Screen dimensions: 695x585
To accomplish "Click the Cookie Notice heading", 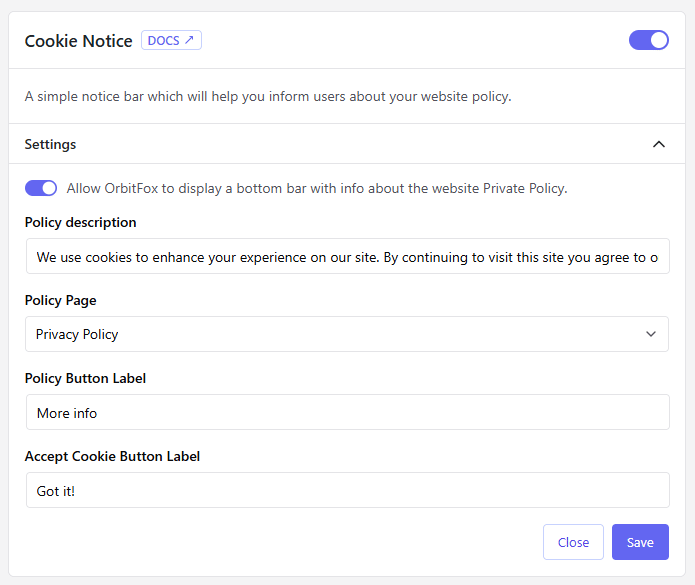I will [x=78, y=41].
